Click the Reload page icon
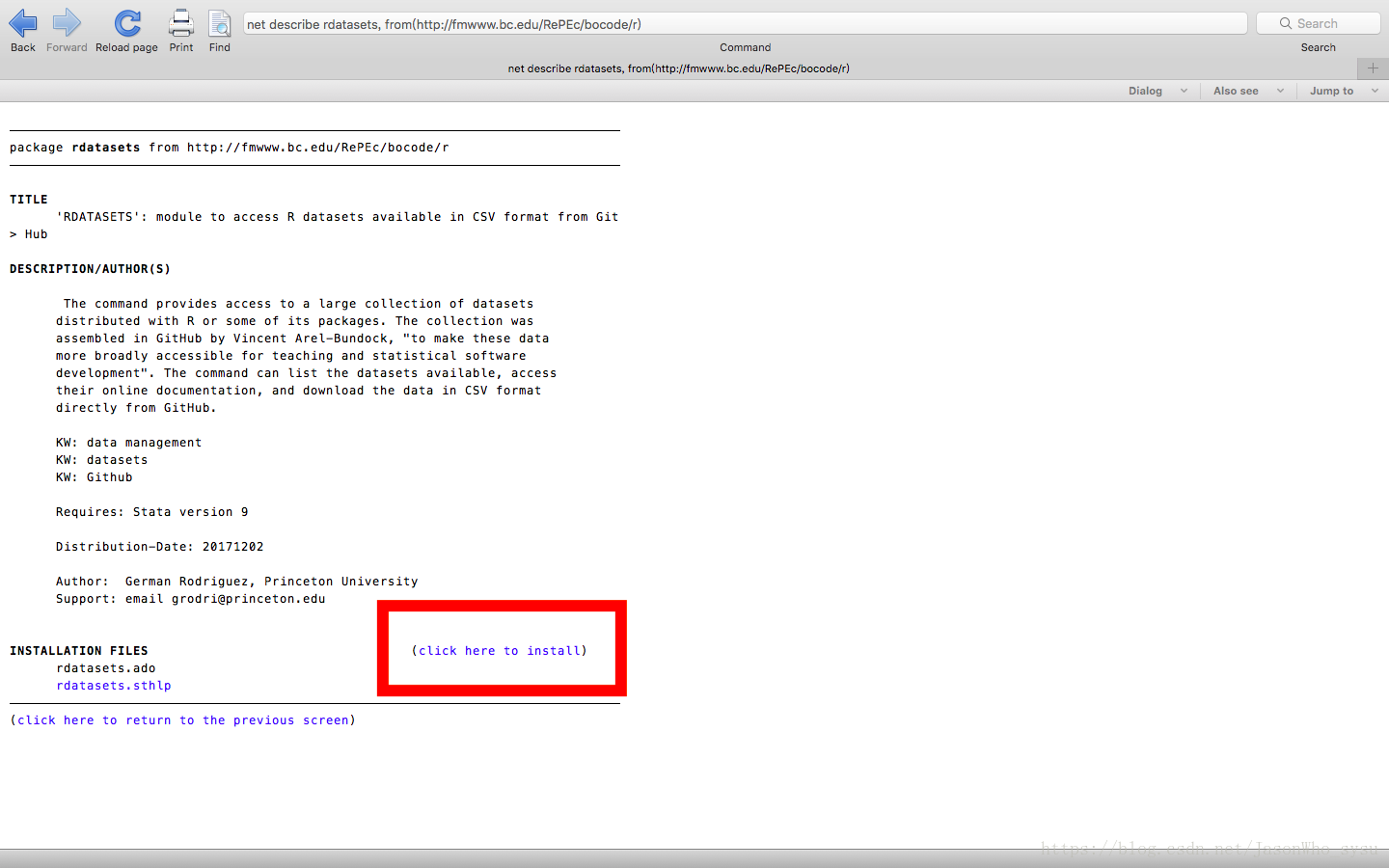 coord(127,23)
